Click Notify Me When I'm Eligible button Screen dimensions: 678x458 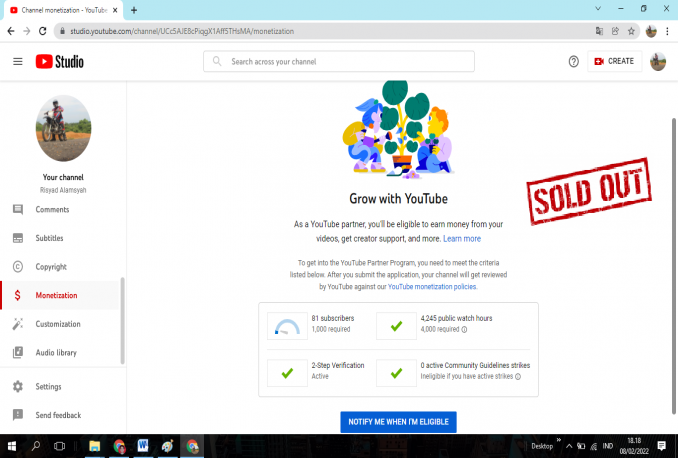coord(398,422)
